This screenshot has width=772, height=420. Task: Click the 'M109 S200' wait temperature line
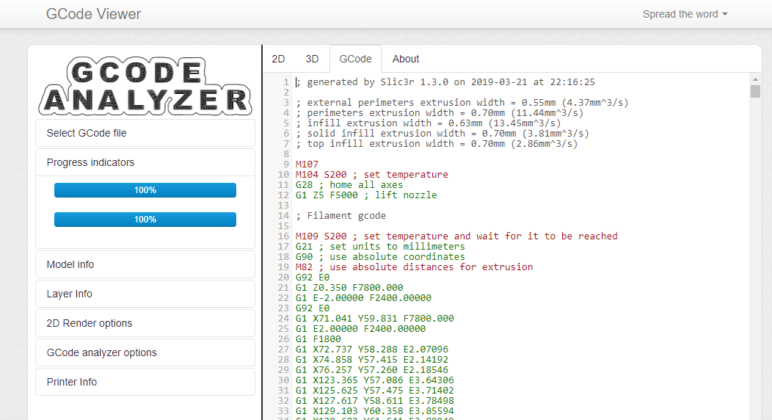point(456,236)
